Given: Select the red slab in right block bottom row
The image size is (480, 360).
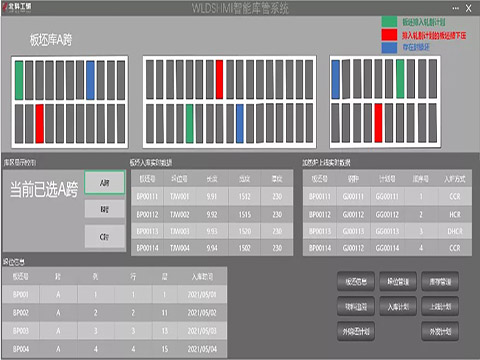Looking at the screenshot, I should (x=378, y=123).
